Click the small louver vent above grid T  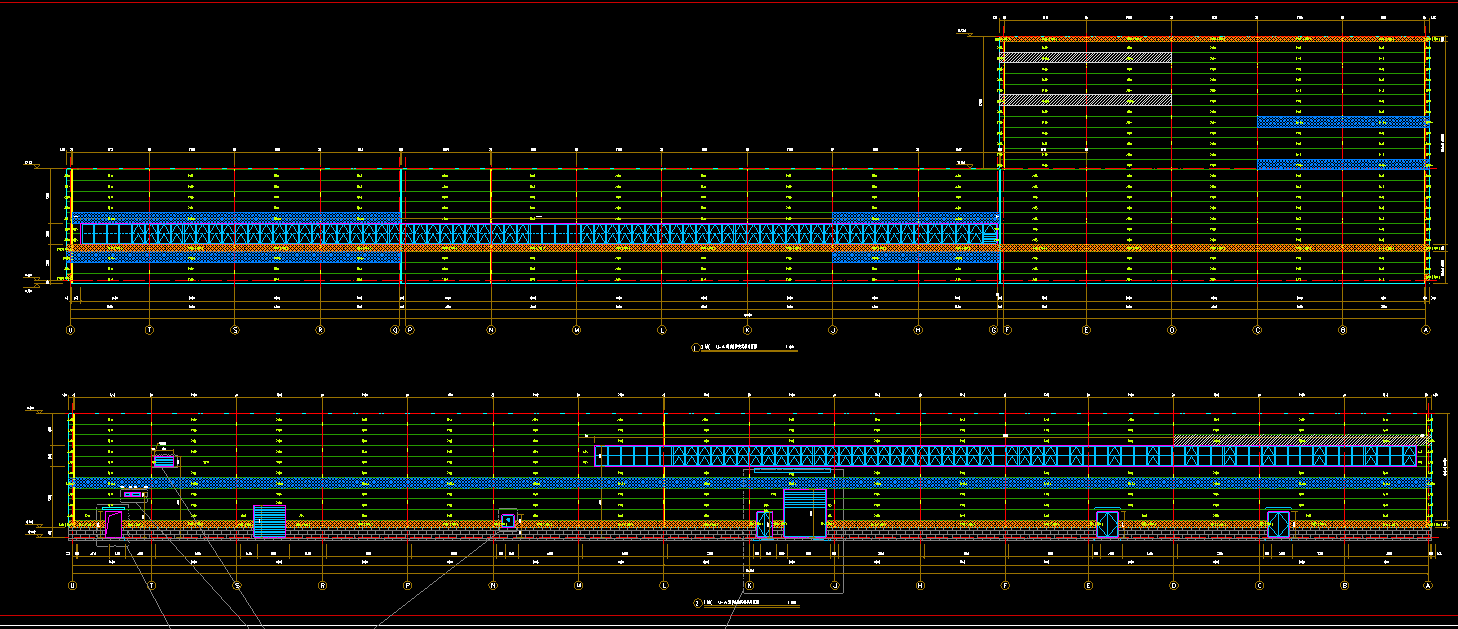163,460
